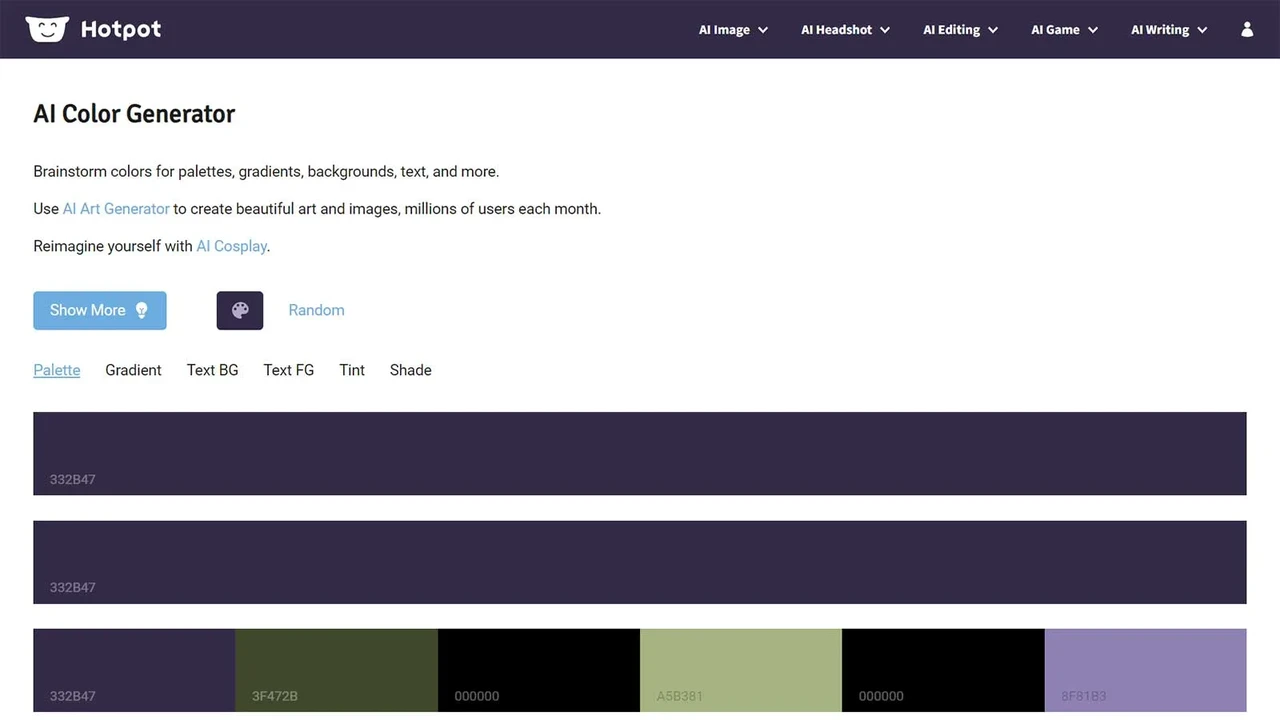Expand the AI Headshot dropdown menu
This screenshot has height=720, width=1280.
[845, 30]
